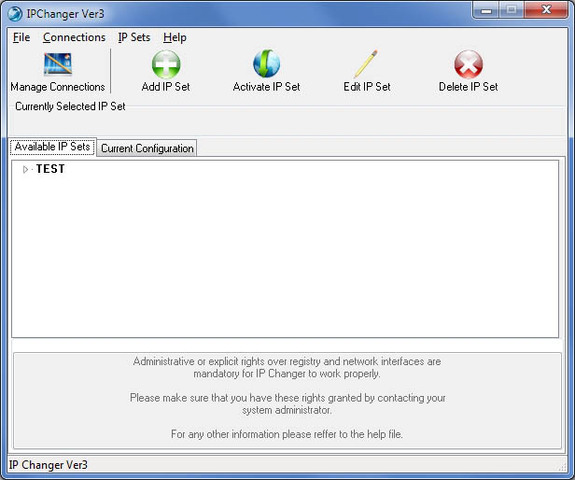Screen dimensions: 575x480
Task: Click the red Delete IP Set icon
Action: point(468,64)
